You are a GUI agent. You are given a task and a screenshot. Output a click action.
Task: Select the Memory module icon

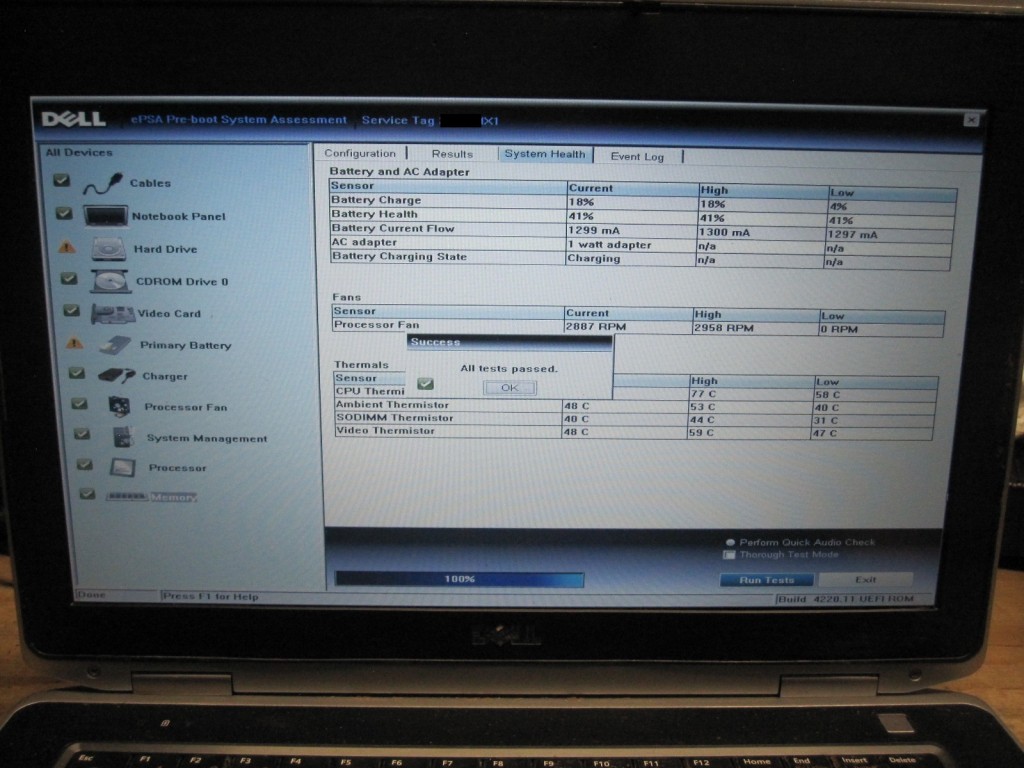(x=126, y=496)
